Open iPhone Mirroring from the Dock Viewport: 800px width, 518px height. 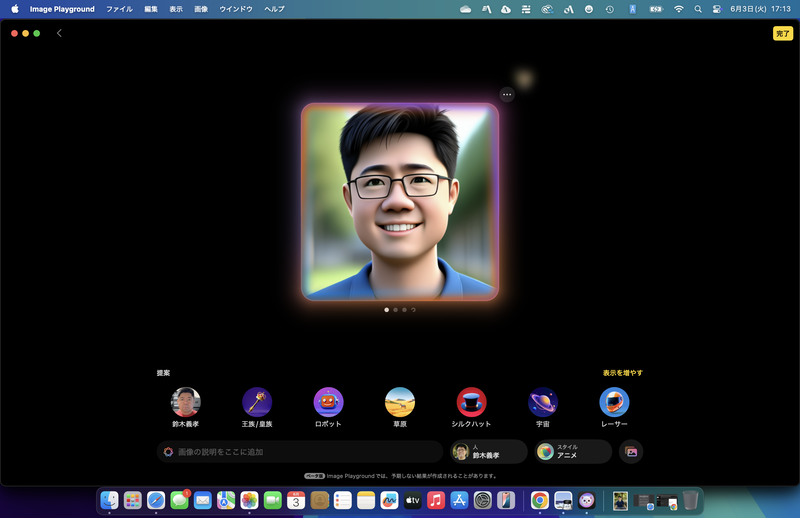(x=506, y=501)
